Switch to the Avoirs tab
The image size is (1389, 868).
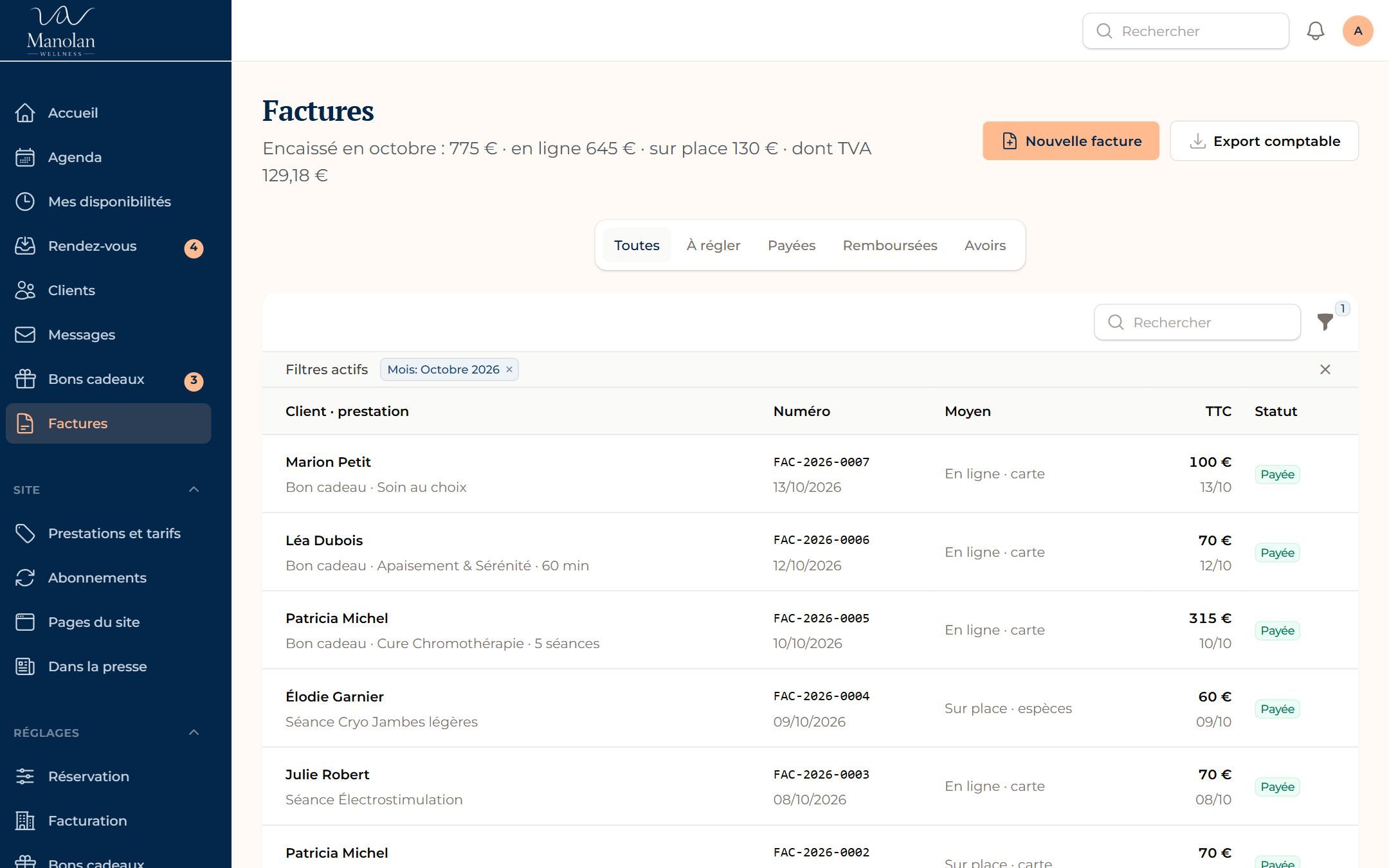tap(985, 245)
